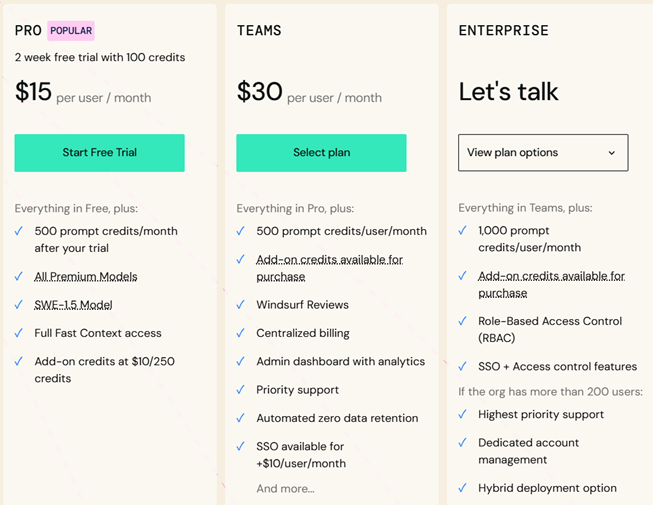Click the Select plan button for Teams
This screenshot has width=653, height=505.
[x=321, y=153]
